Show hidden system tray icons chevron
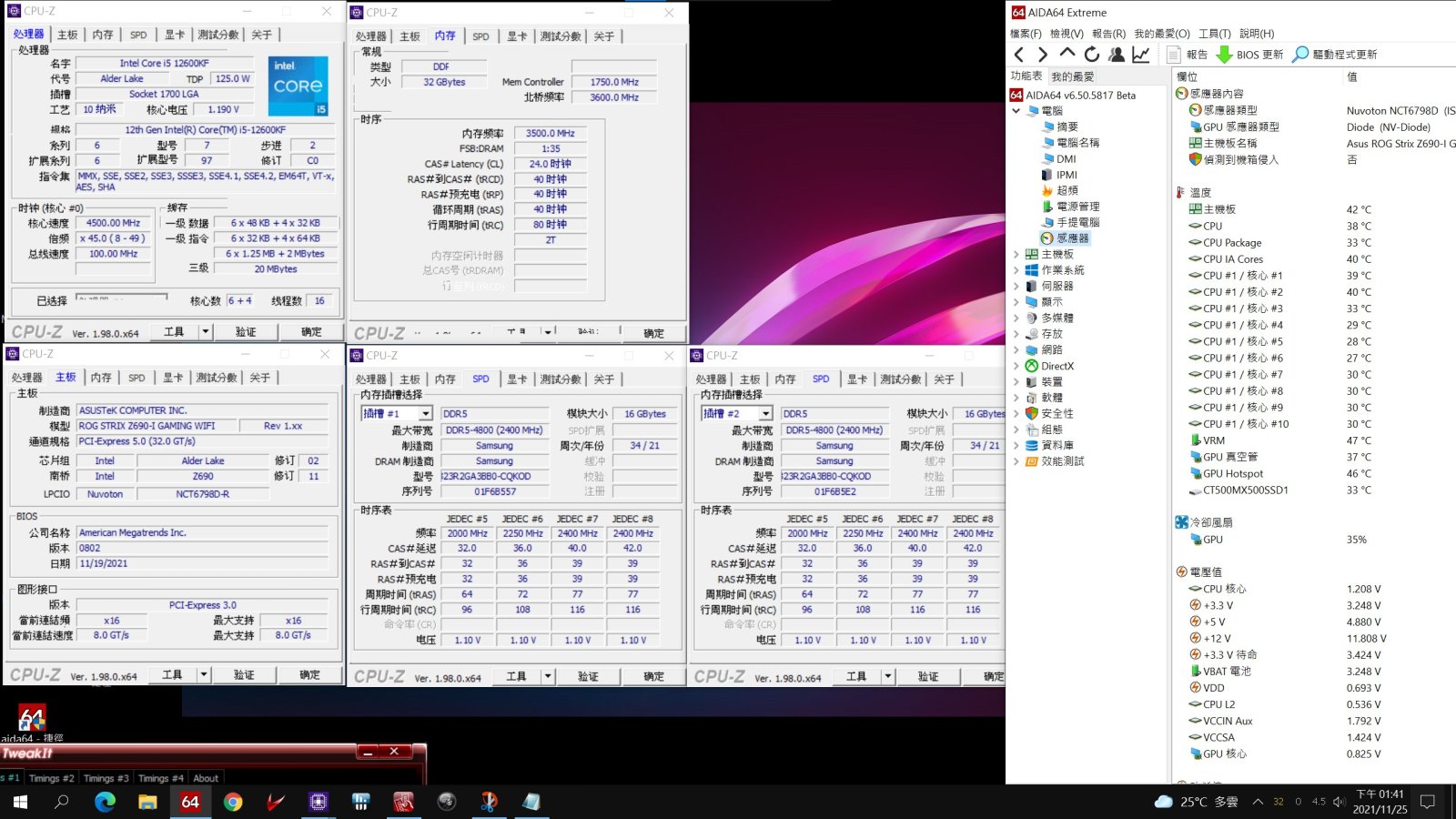The image size is (1456, 819). (x=1258, y=802)
